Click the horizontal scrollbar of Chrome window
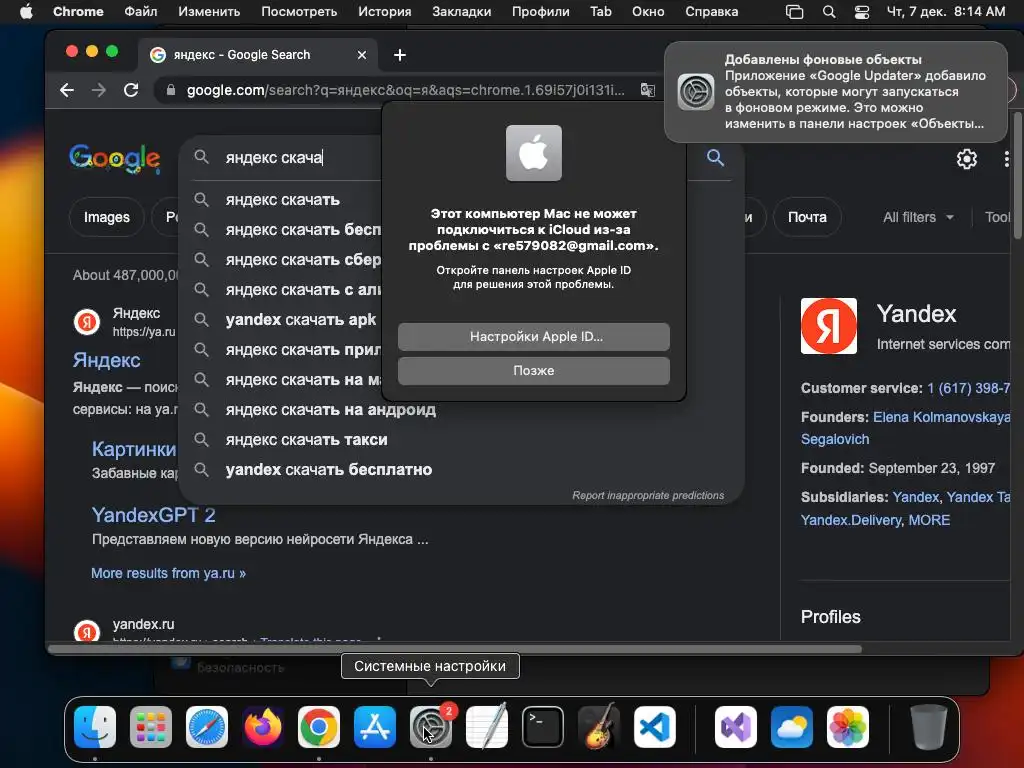 [x=455, y=648]
